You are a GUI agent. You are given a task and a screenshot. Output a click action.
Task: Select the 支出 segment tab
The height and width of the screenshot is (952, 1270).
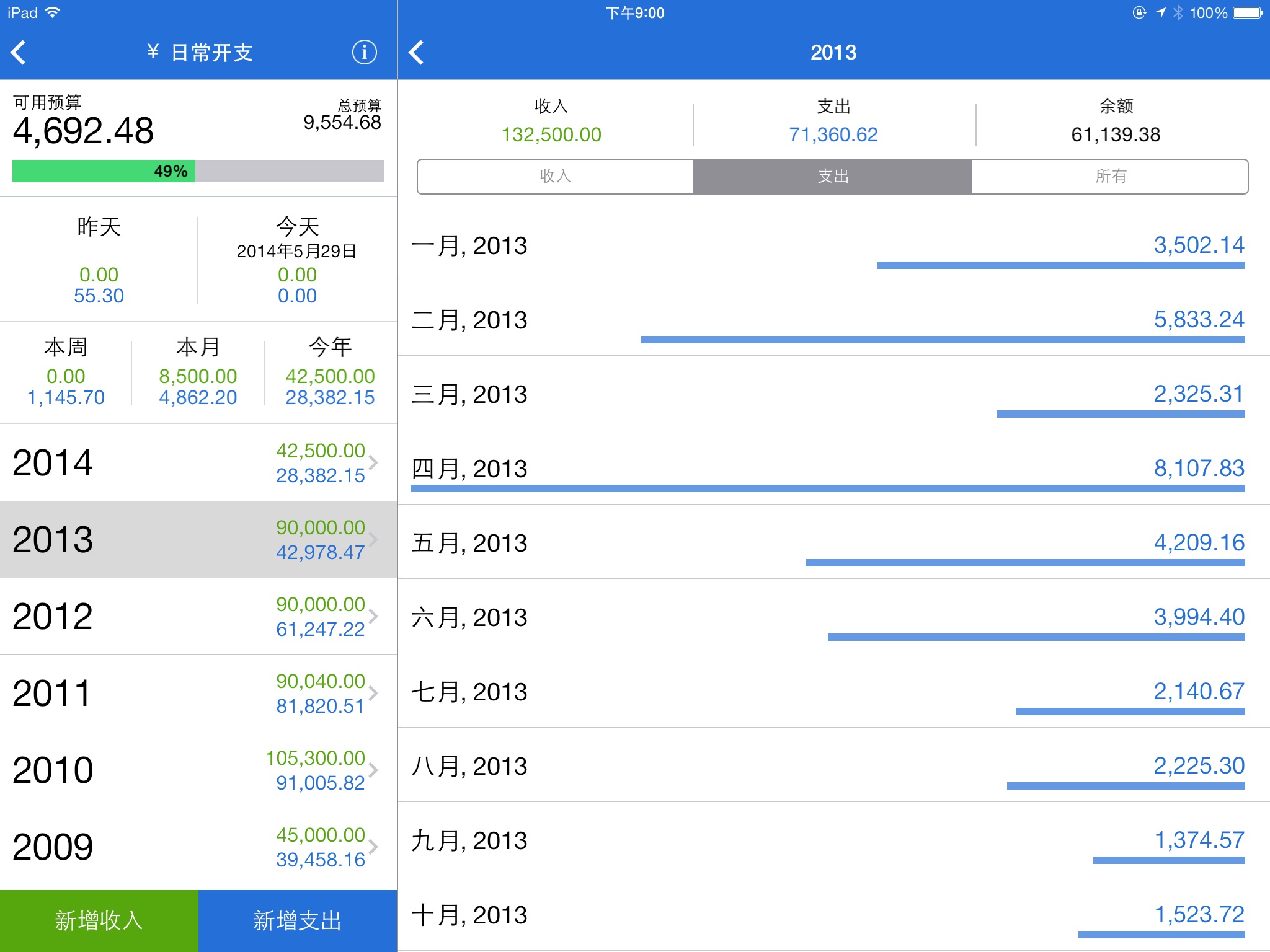point(833,177)
